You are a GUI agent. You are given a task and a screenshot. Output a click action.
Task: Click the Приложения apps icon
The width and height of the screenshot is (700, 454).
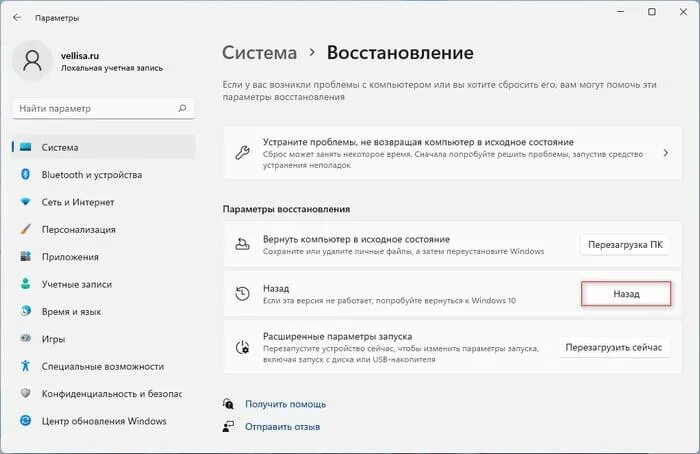(25, 256)
